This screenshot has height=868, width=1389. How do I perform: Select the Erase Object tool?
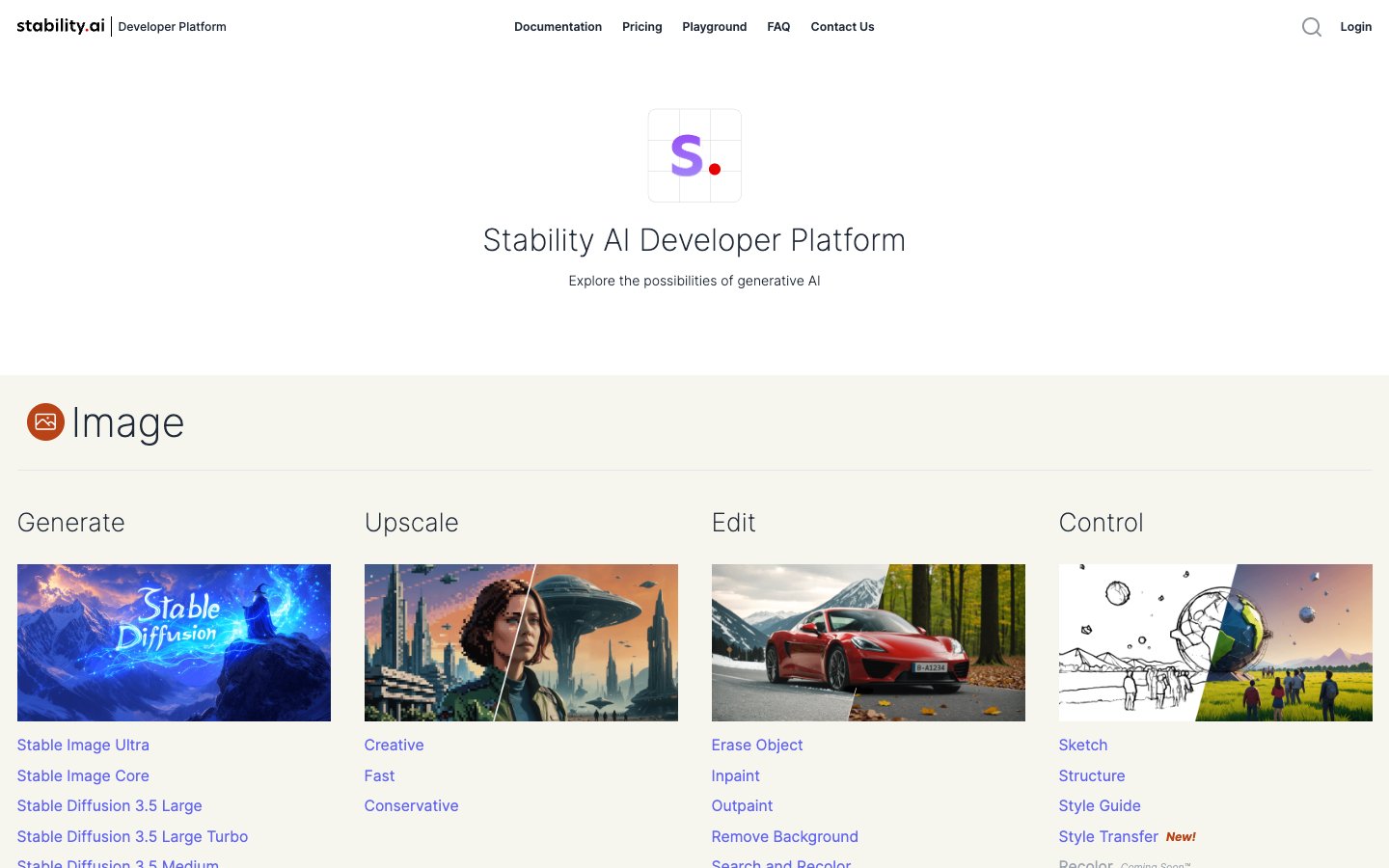click(x=756, y=745)
